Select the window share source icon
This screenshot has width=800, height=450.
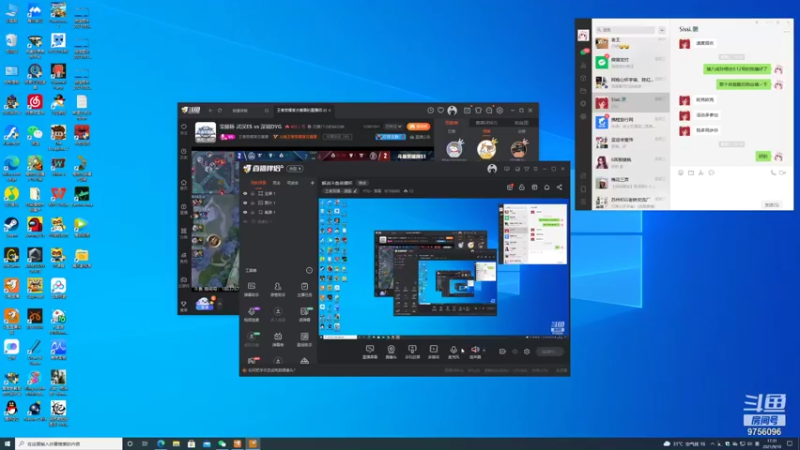coord(412,351)
